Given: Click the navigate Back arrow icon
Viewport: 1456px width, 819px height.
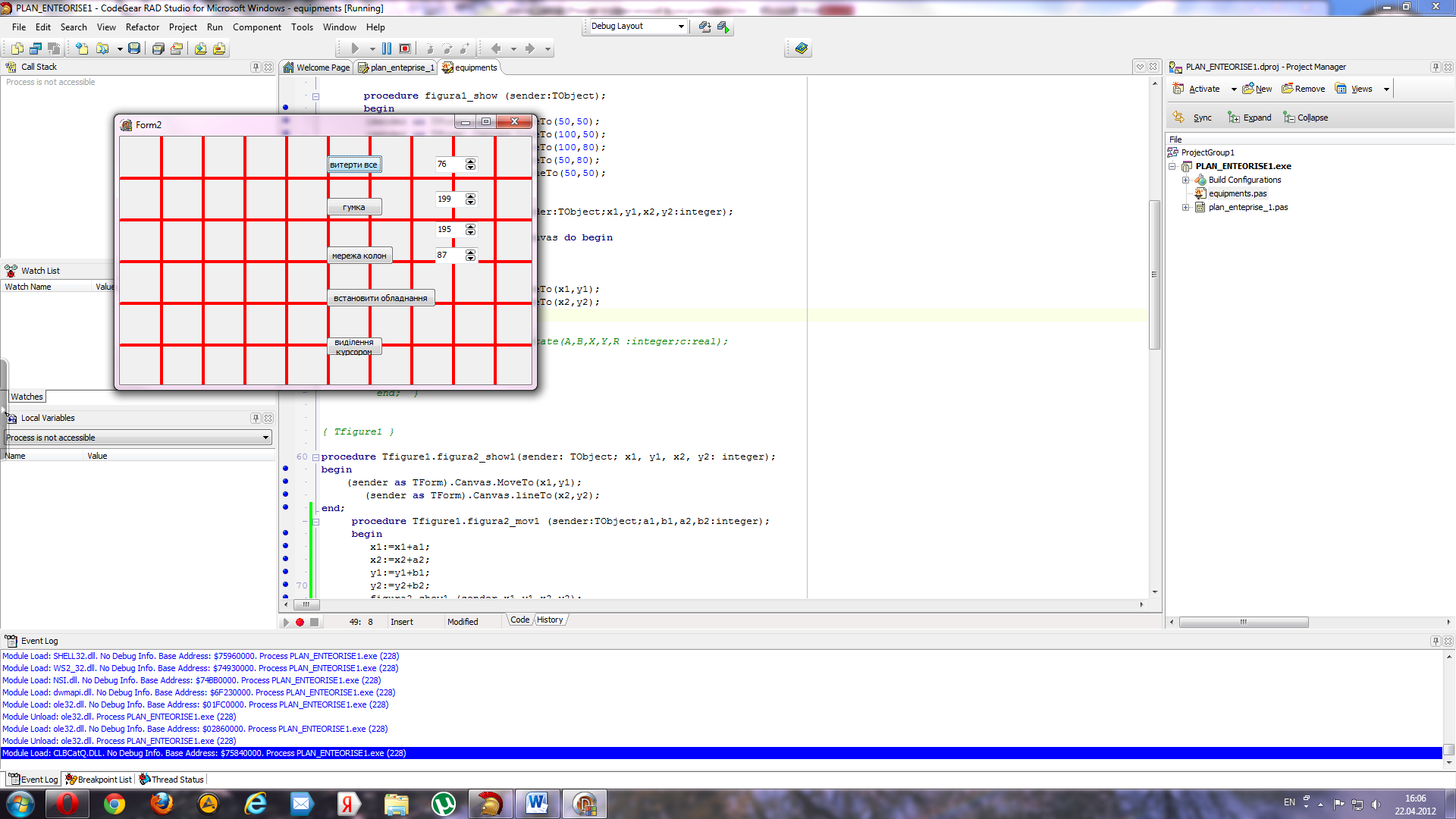Looking at the screenshot, I should [x=496, y=49].
